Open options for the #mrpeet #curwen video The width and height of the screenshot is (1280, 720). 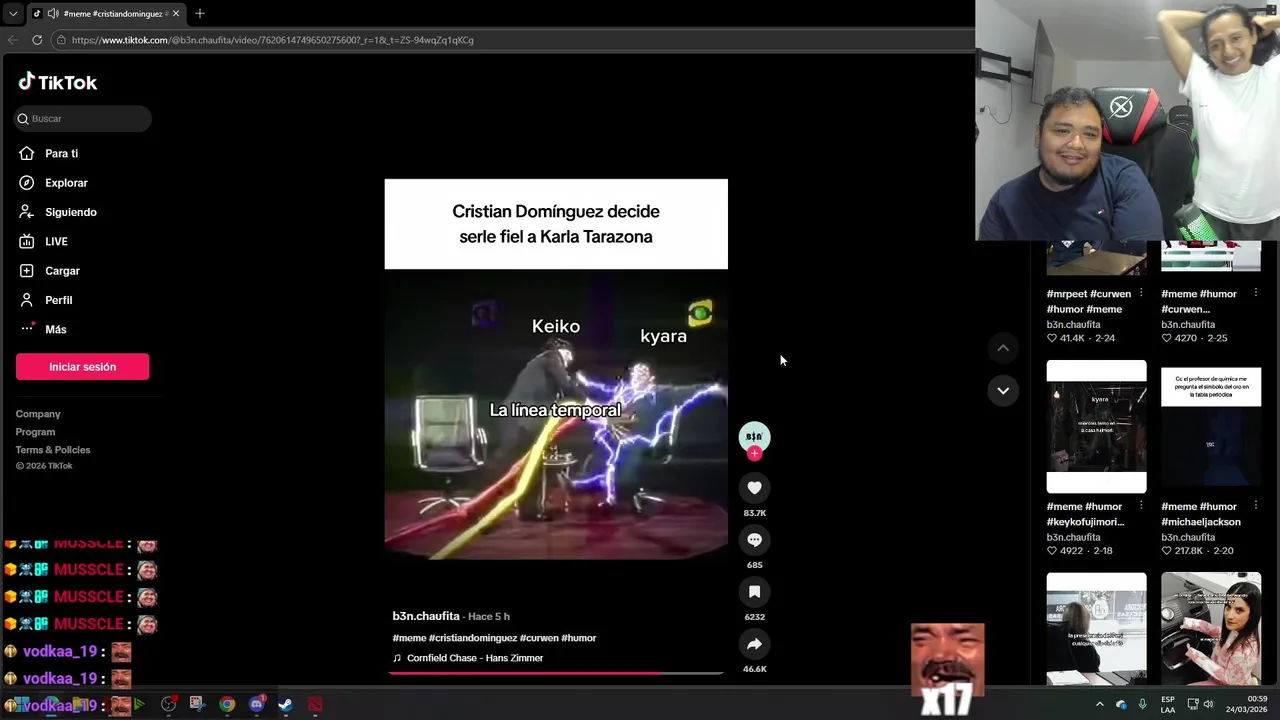coord(1141,294)
